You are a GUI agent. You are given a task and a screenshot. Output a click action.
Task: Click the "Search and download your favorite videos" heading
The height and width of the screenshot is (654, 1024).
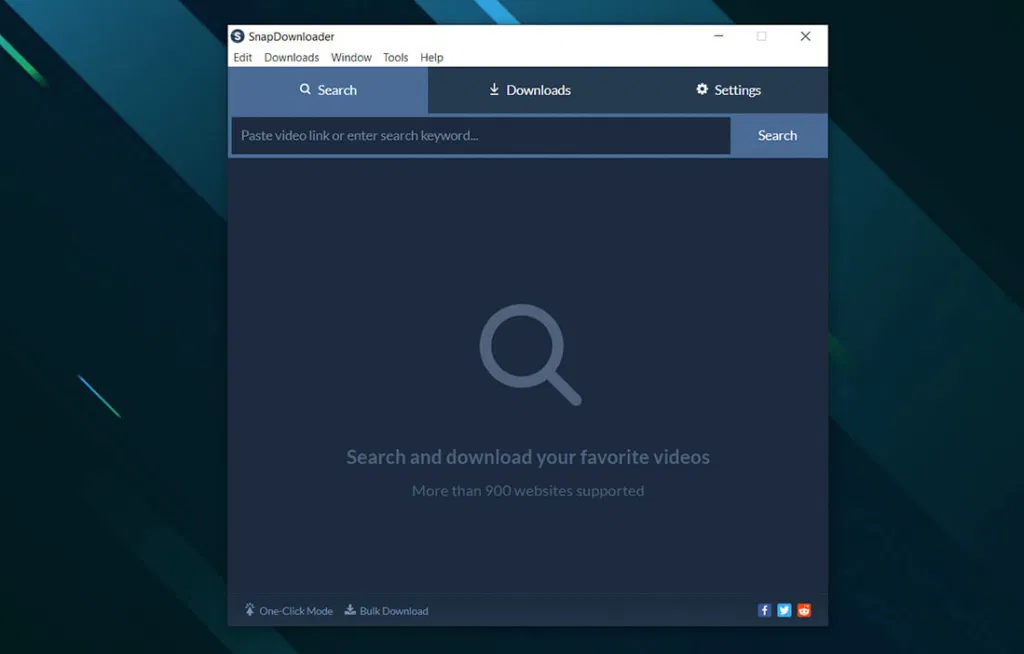point(528,457)
